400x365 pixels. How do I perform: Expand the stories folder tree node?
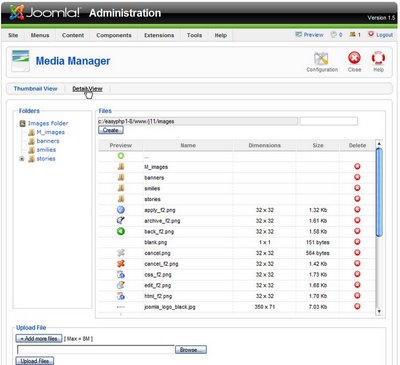pos(22,159)
